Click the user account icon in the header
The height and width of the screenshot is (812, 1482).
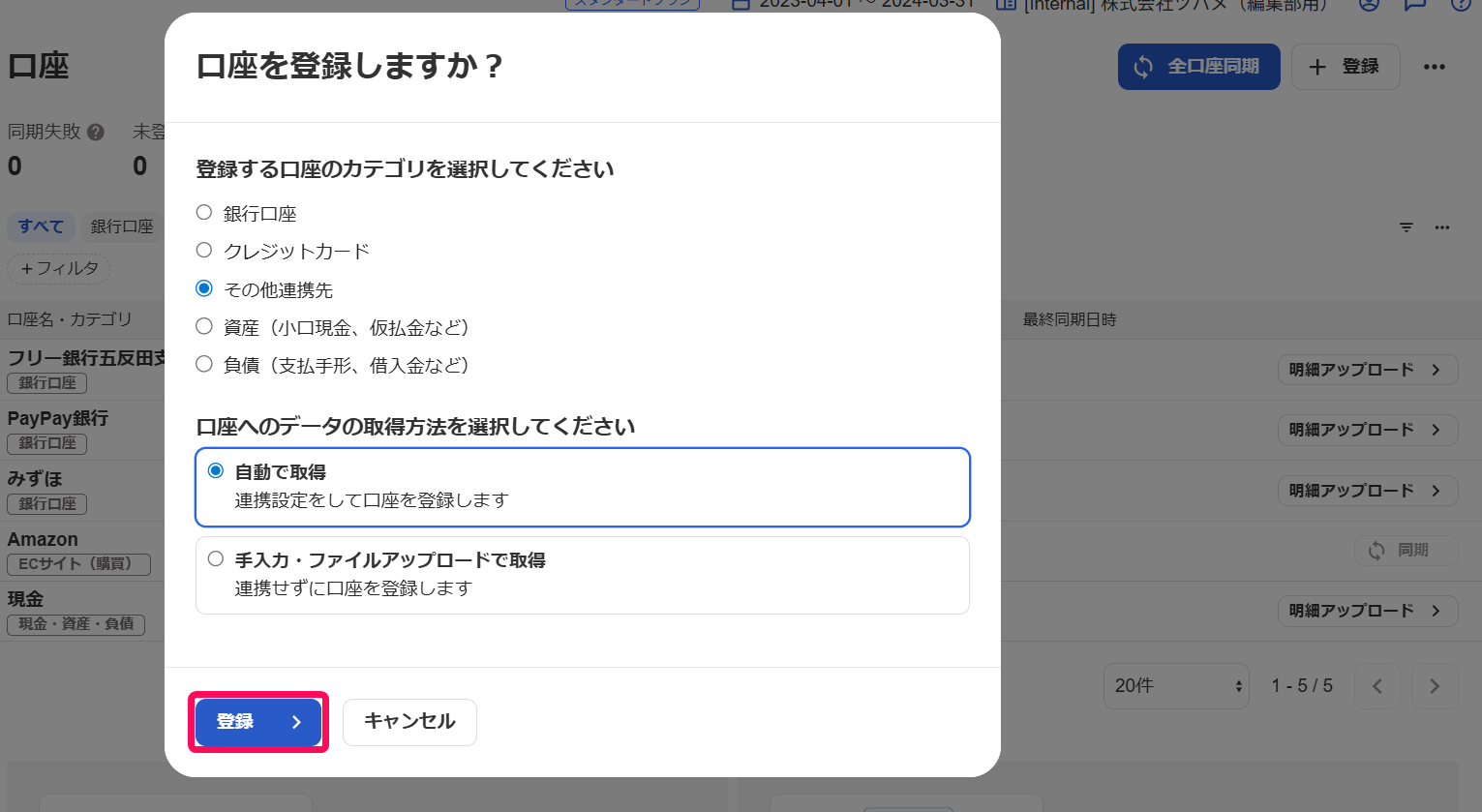[1369, 5]
